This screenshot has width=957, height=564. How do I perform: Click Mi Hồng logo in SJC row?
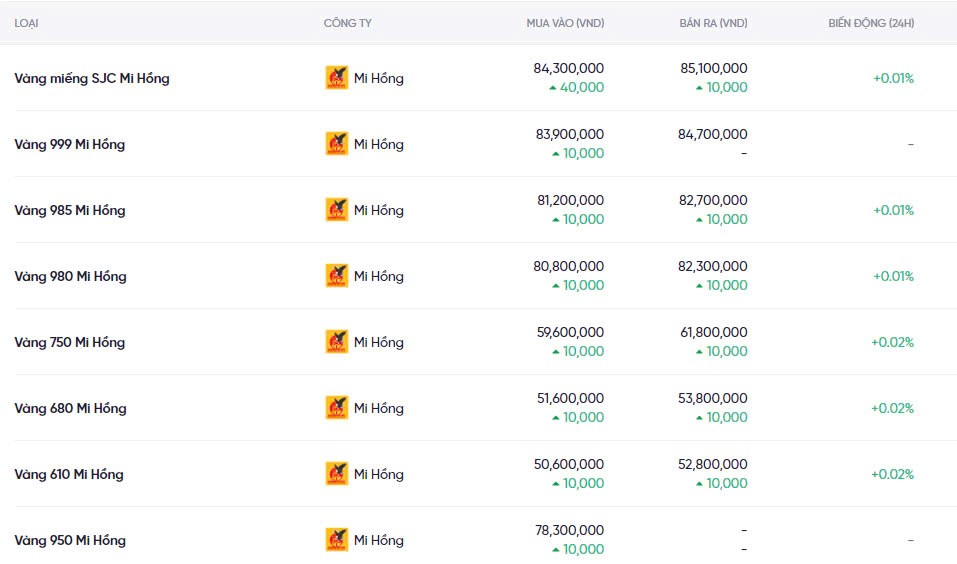pyautogui.click(x=337, y=78)
